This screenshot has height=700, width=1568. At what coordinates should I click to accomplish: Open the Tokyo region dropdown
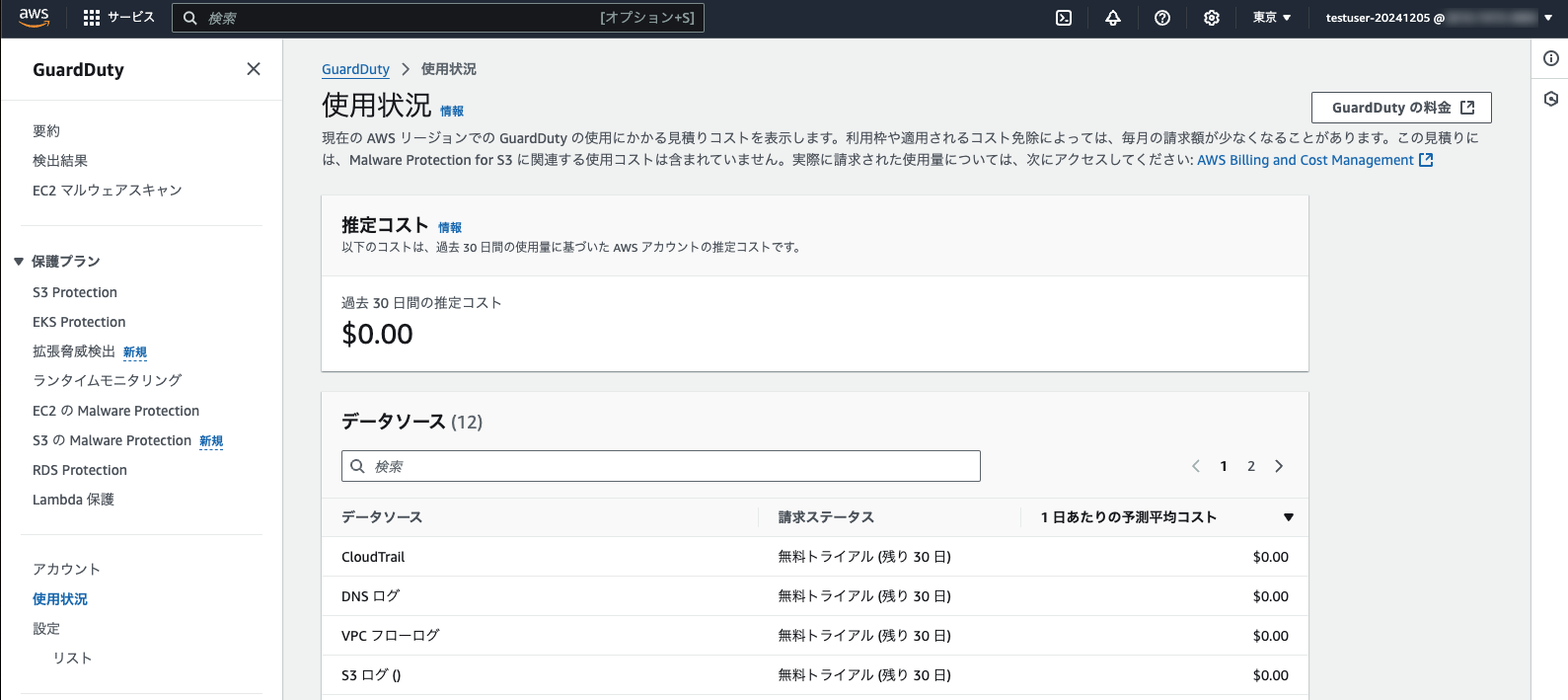click(x=1272, y=18)
